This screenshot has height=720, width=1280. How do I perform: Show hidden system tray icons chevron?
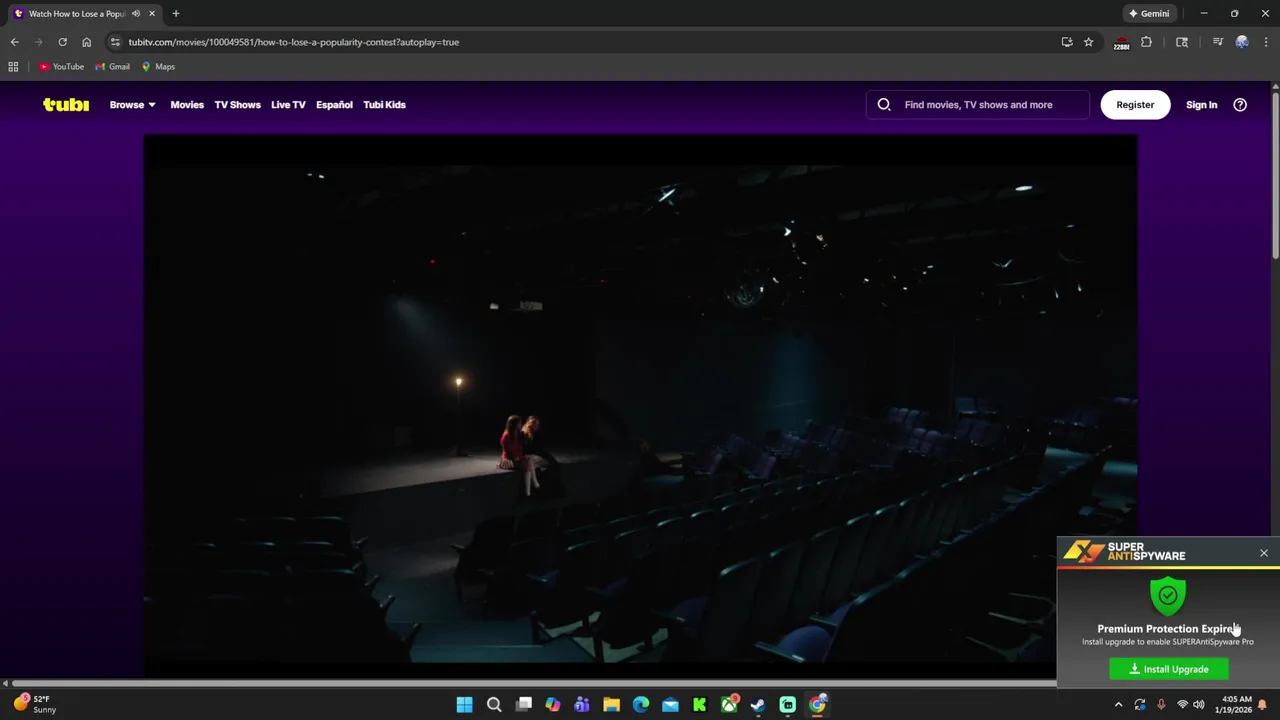tap(1118, 705)
